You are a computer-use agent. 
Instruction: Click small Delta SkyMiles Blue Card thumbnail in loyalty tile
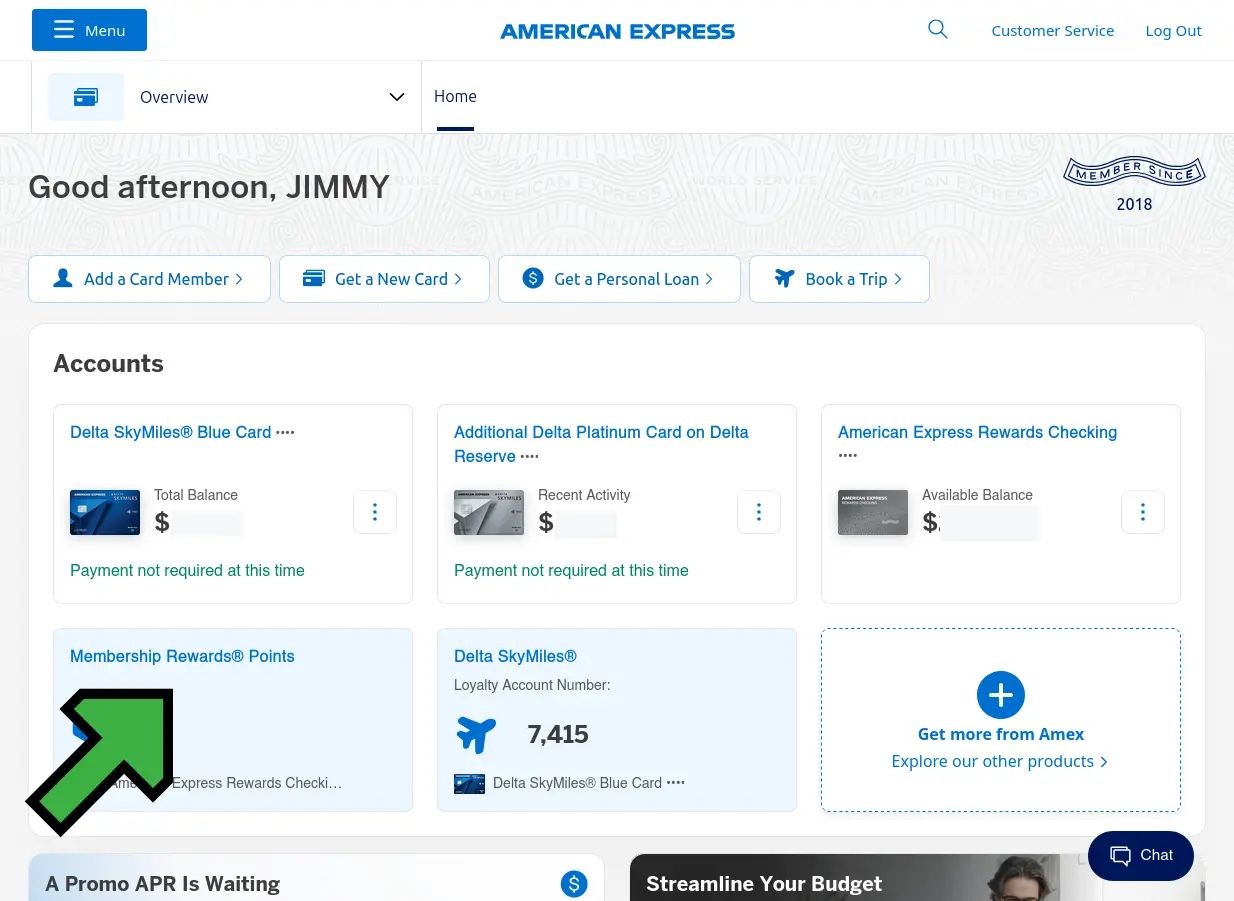469,783
